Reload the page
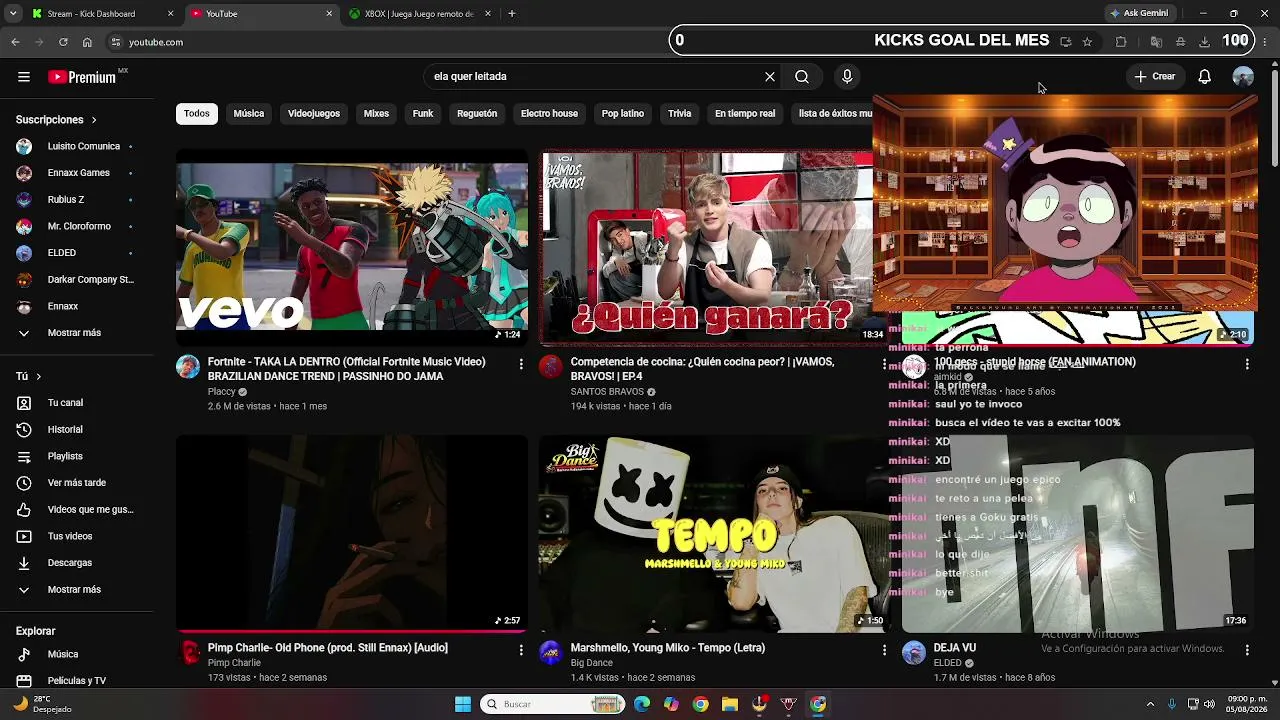1280x720 pixels. [63, 42]
